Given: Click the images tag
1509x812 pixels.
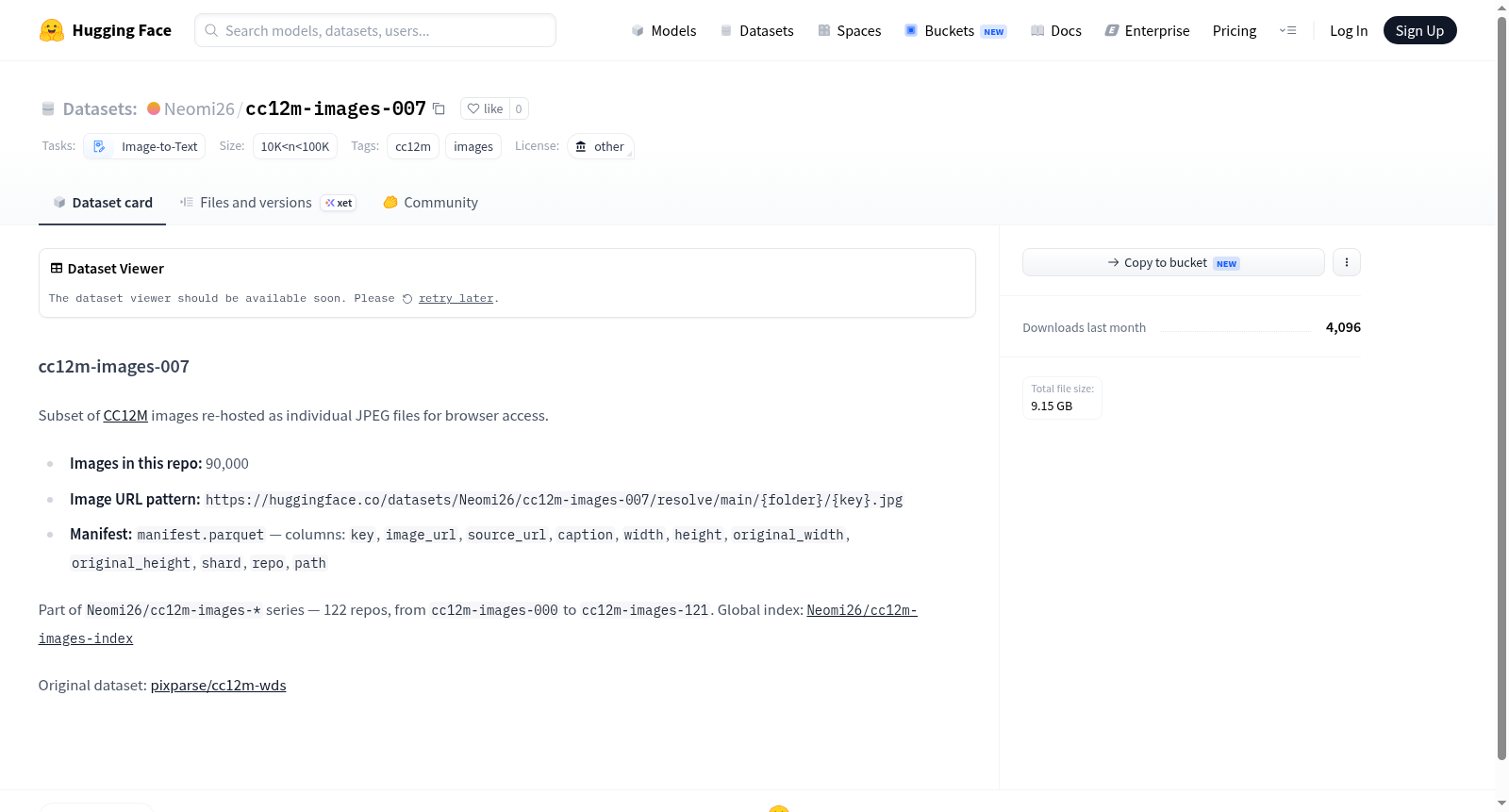Looking at the screenshot, I should (473, 146).
